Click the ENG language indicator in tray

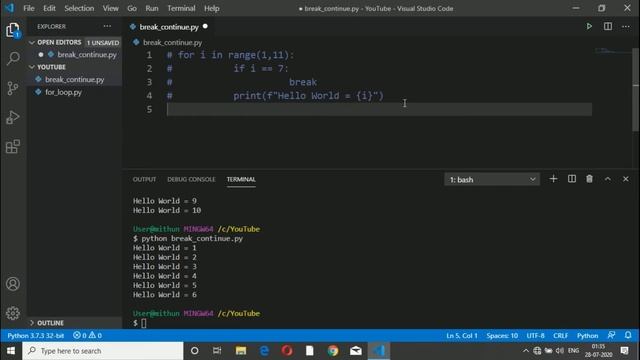tap(573, 351)
